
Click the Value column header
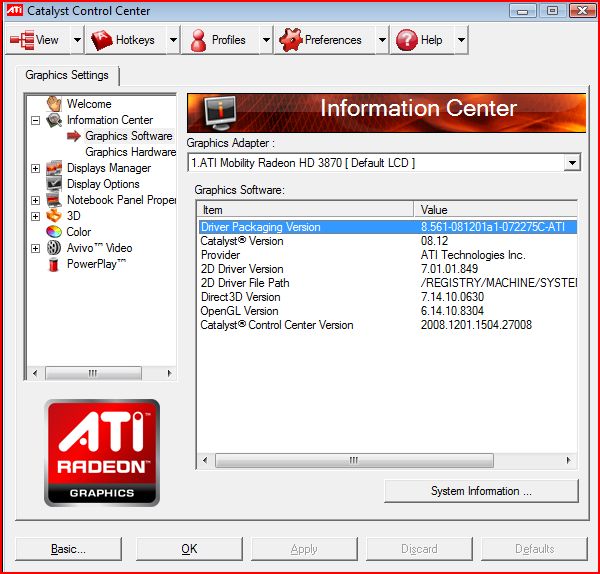496,210
